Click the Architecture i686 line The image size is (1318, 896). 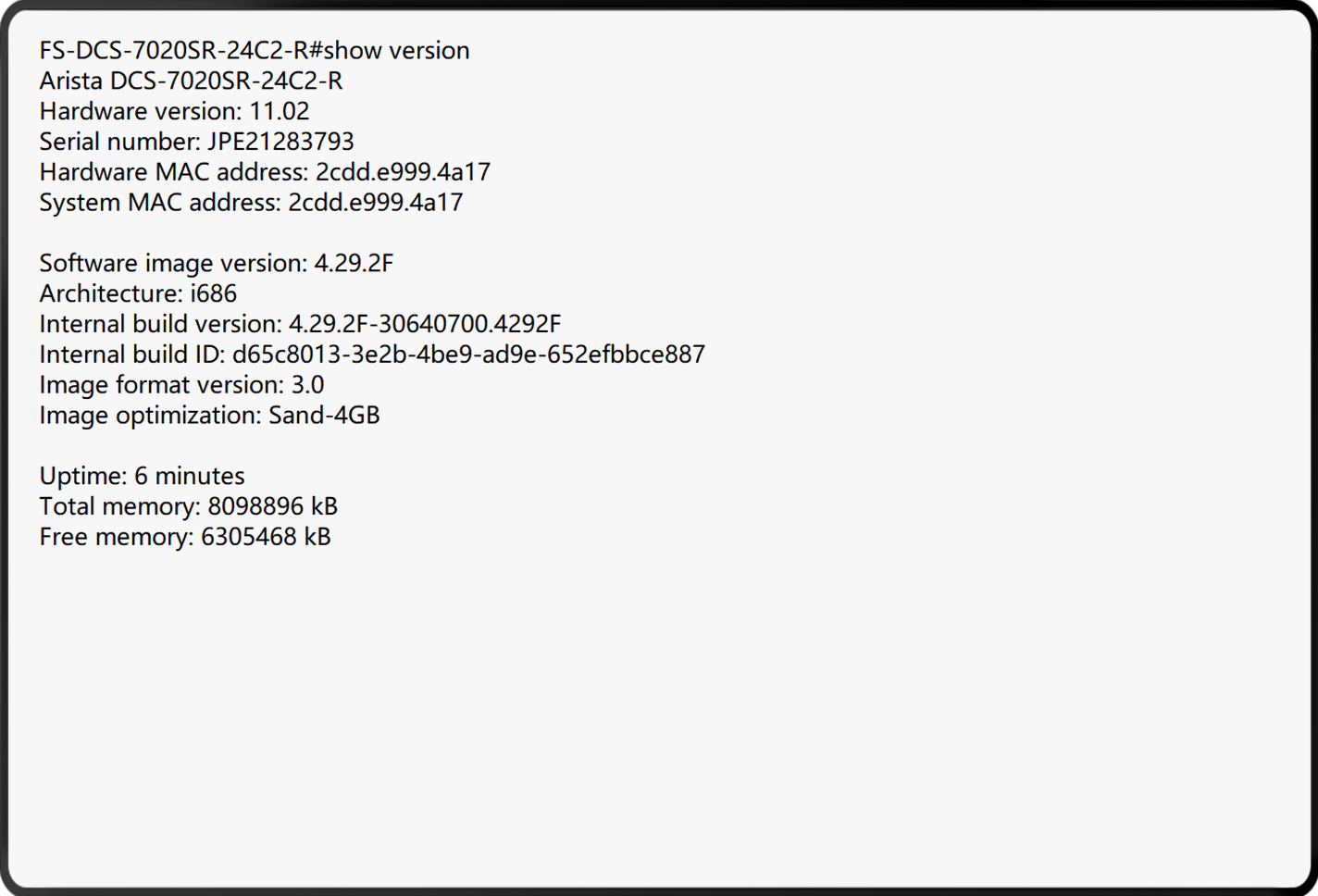tap(138, 294)
